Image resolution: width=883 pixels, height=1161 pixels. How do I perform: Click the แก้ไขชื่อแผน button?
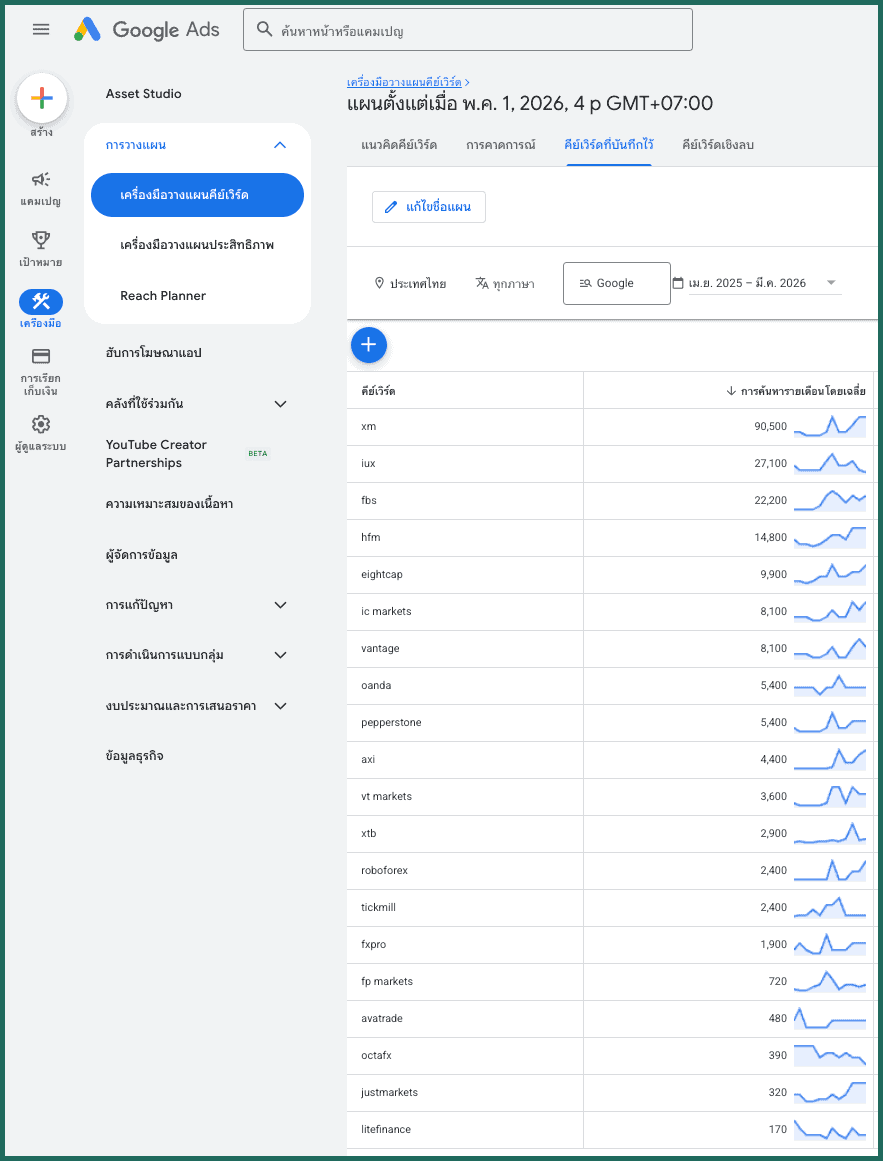pos(429,207)
